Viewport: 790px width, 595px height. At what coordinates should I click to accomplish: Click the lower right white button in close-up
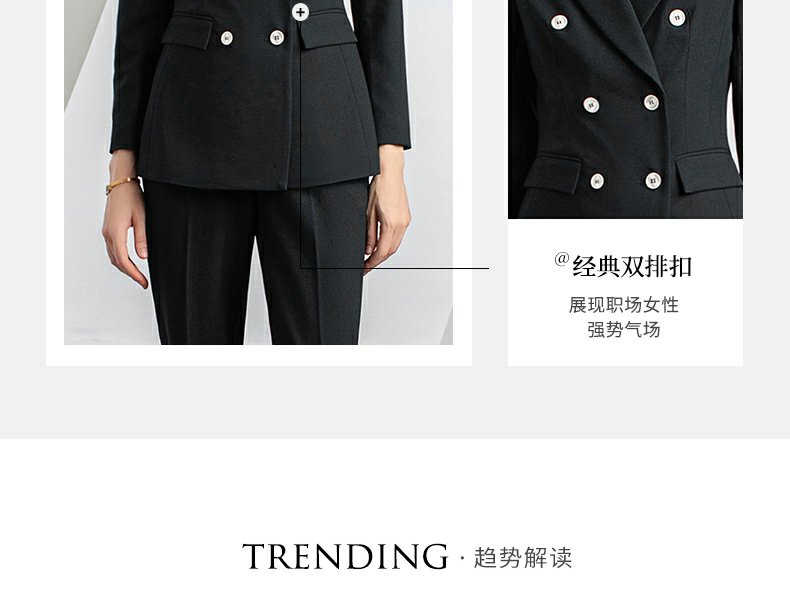(x=653, y=180)
